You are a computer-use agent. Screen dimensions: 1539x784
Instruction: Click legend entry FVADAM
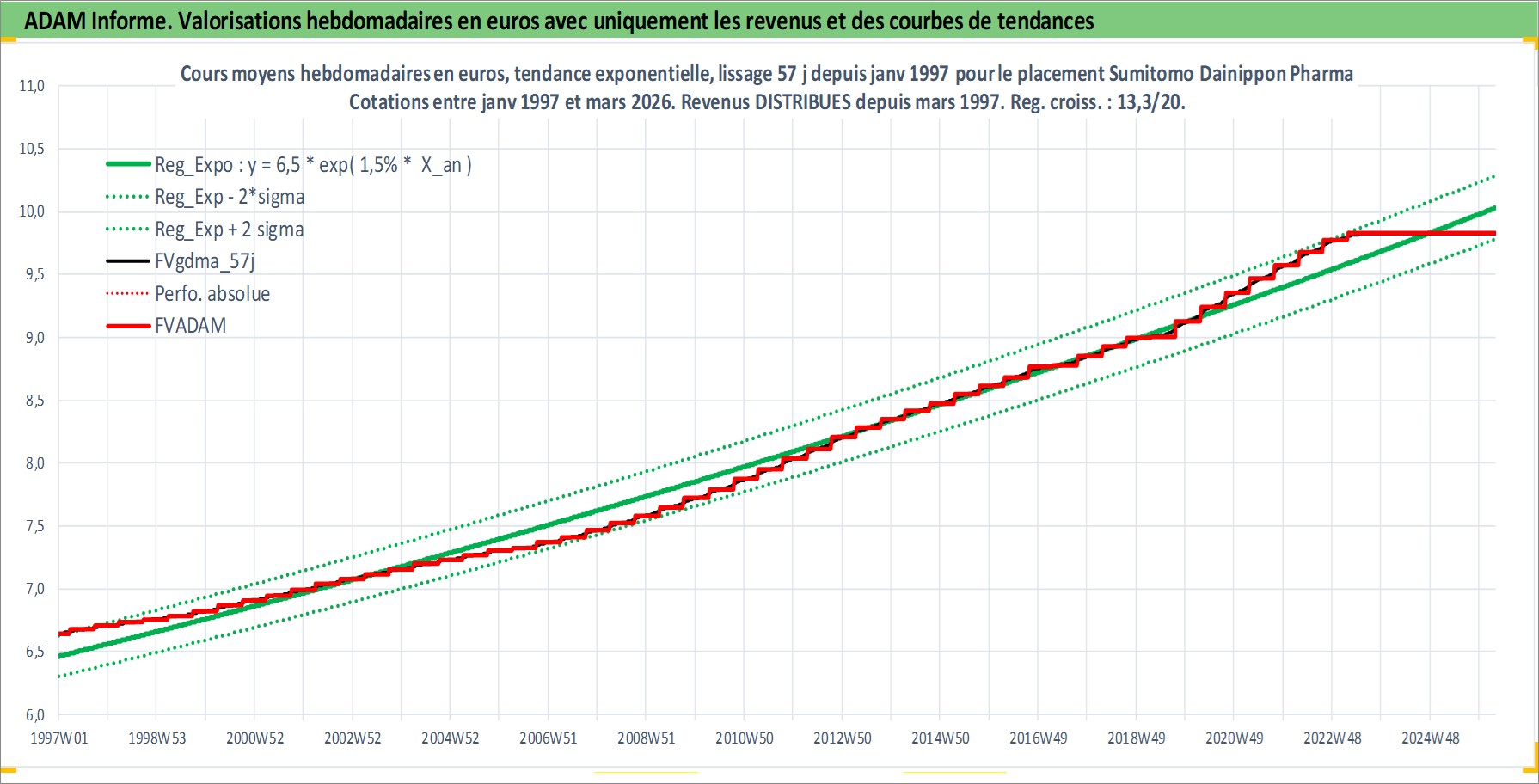(x=190, y=326)
